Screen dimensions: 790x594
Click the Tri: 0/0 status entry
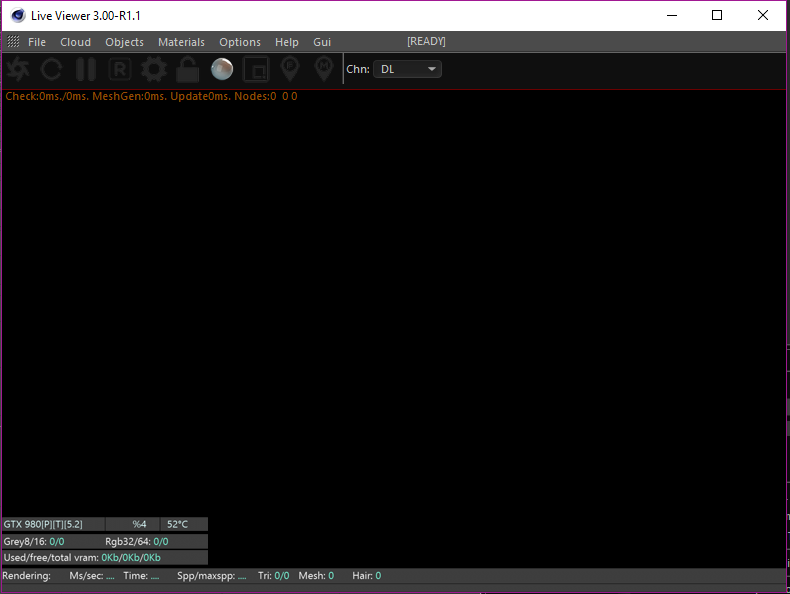[x=274, y=575]
